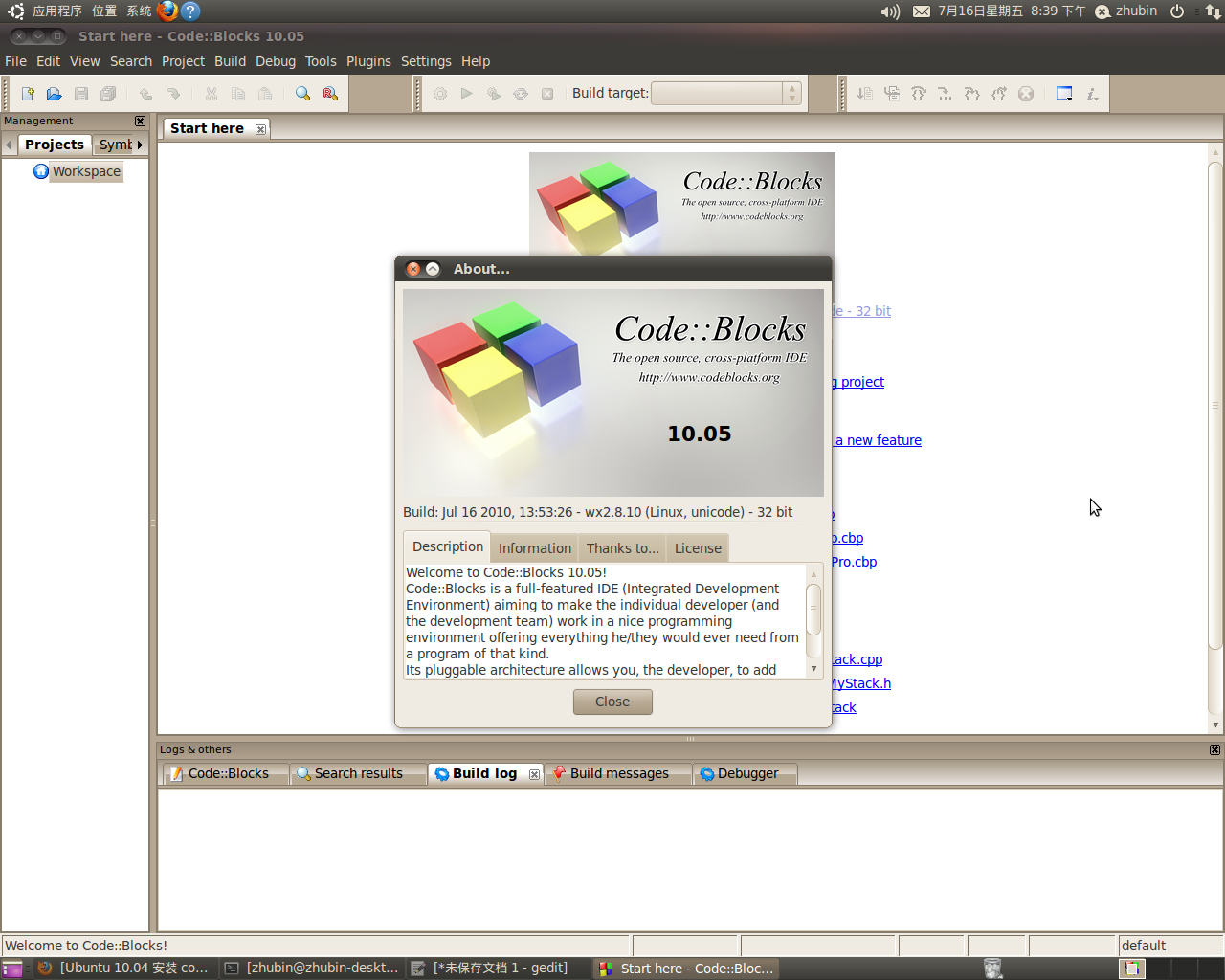Close the Start here tab

click(x=260, y=129)
